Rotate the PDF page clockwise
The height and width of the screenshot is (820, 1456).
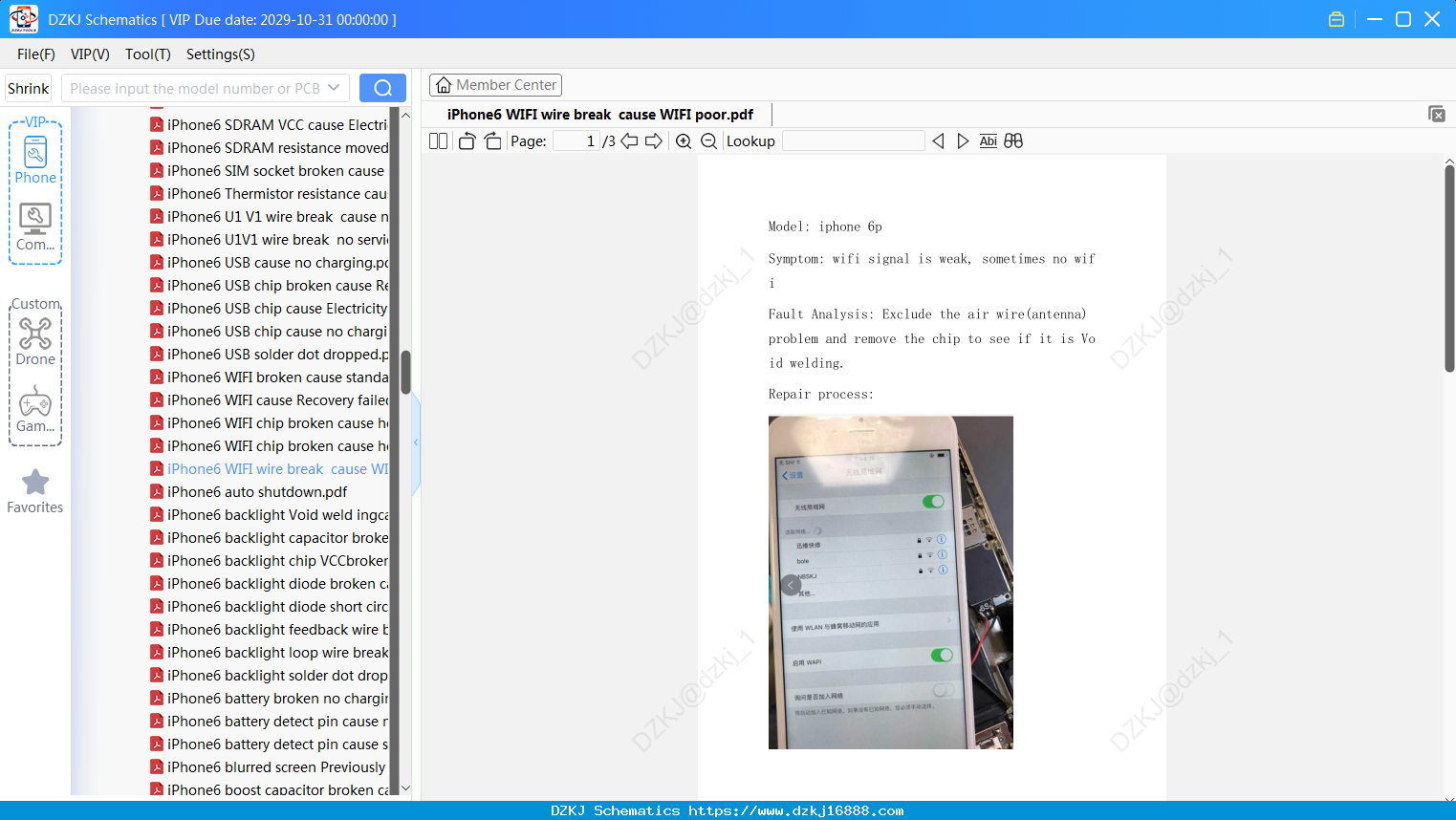(492, 141)
